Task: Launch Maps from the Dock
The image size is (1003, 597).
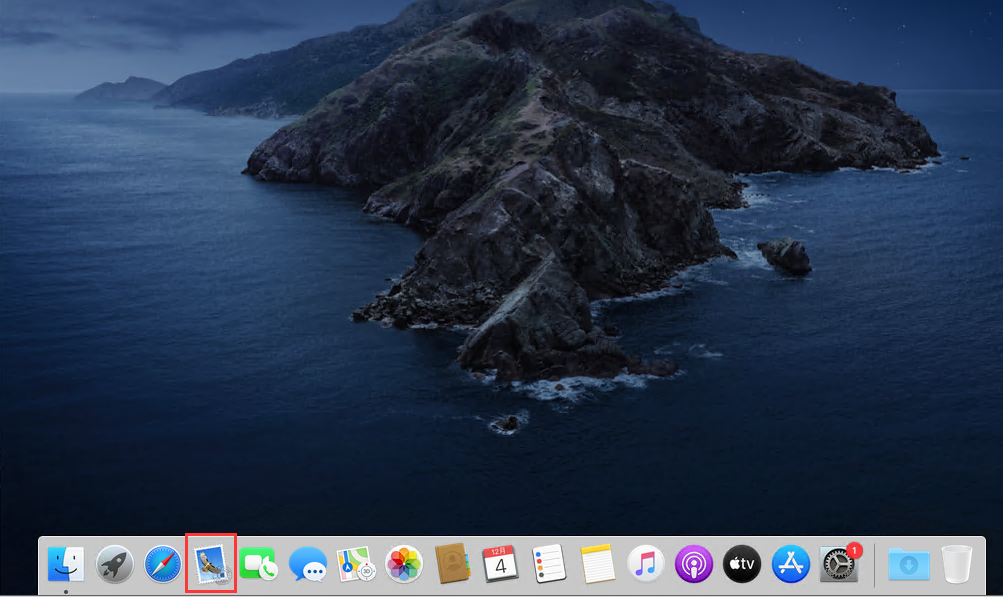Action: pyautogui.click(x=356, y=564)
